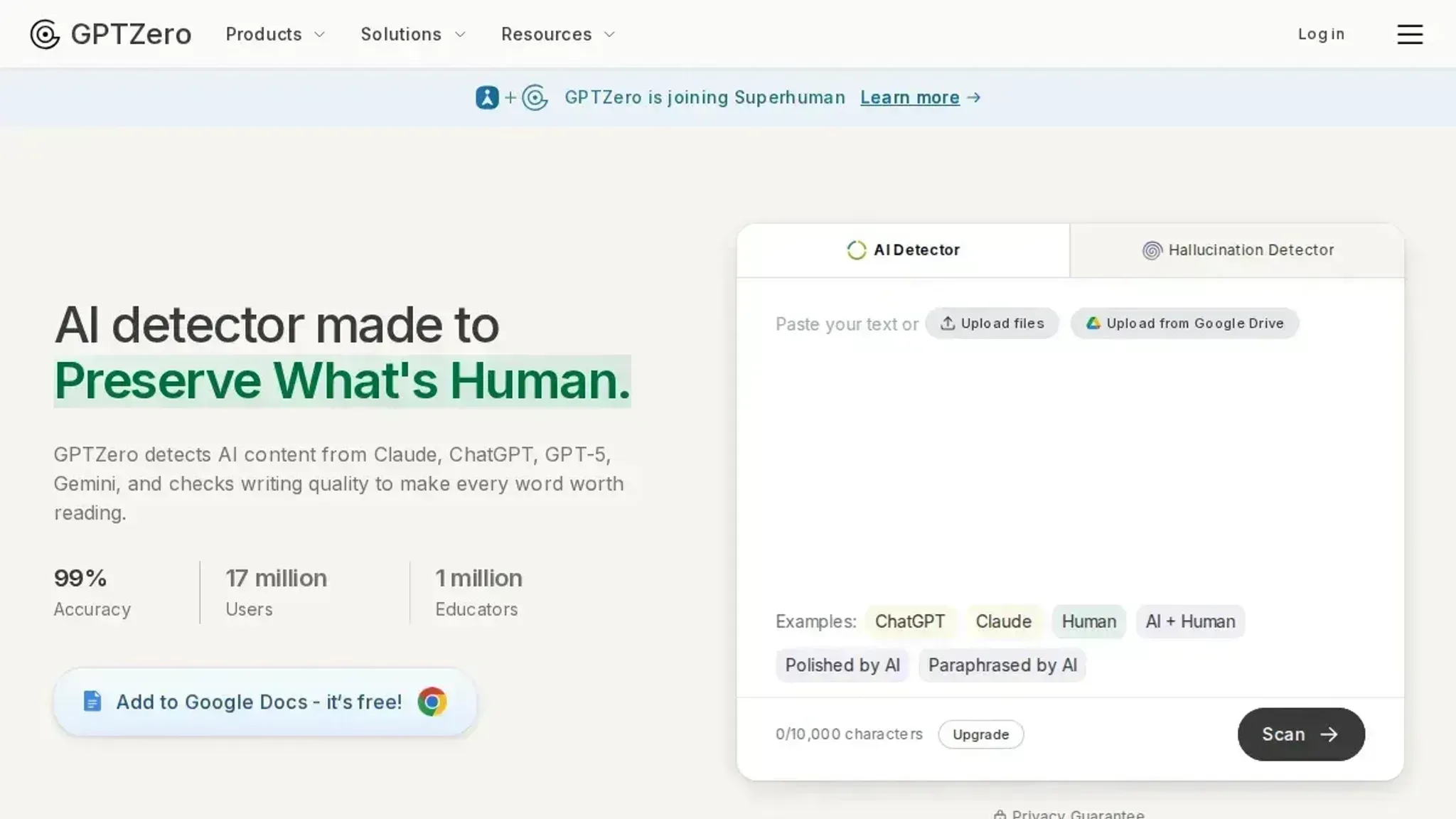Image resolution: width=1456 pixels, height=819 pixels.
Task: Click the Google Docs document icon
Action: pyautogui.click(x=92, y=701)
